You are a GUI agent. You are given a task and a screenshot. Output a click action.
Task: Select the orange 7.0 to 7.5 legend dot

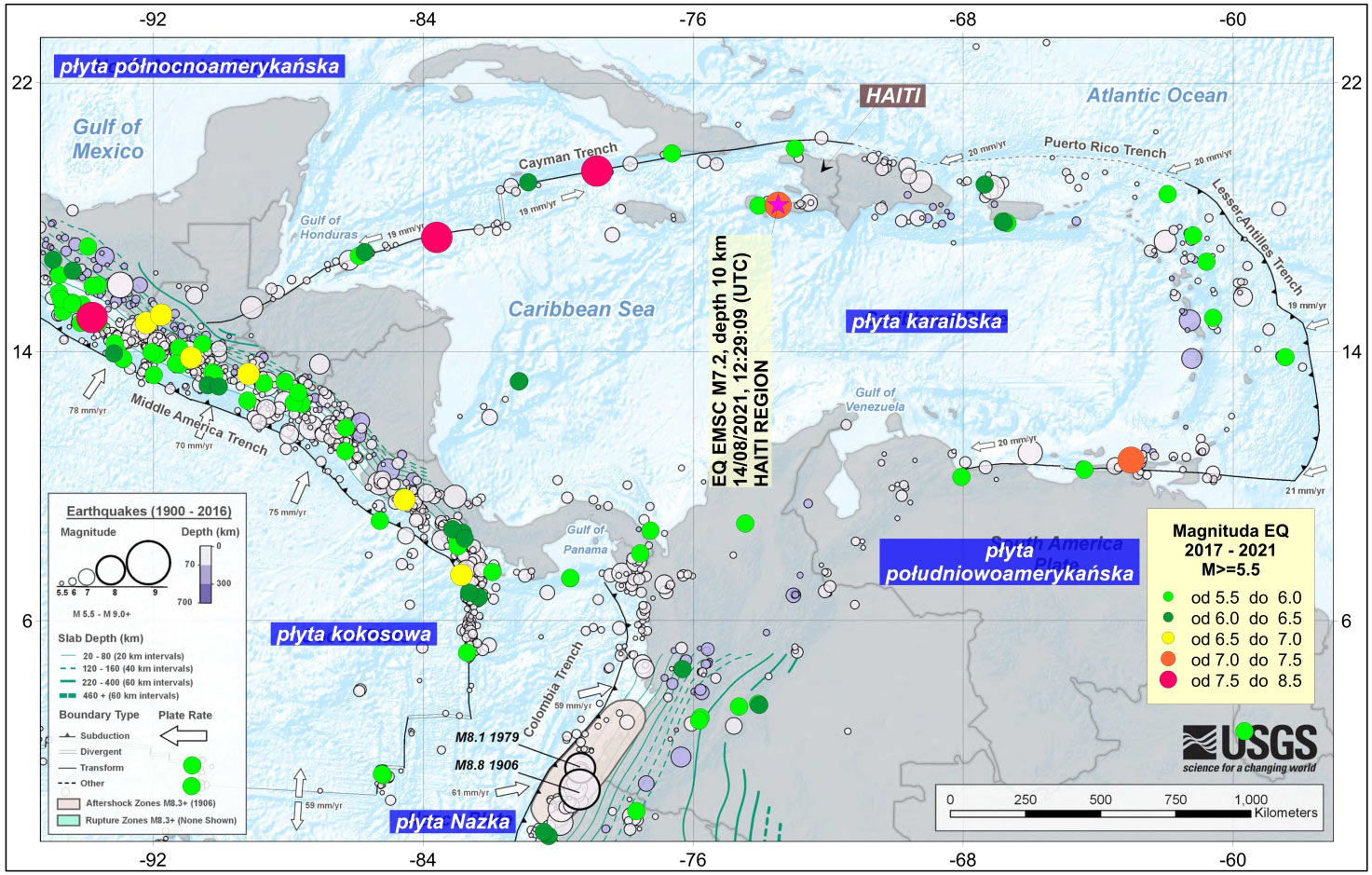pyautogui.click(x=1168, y=660)
